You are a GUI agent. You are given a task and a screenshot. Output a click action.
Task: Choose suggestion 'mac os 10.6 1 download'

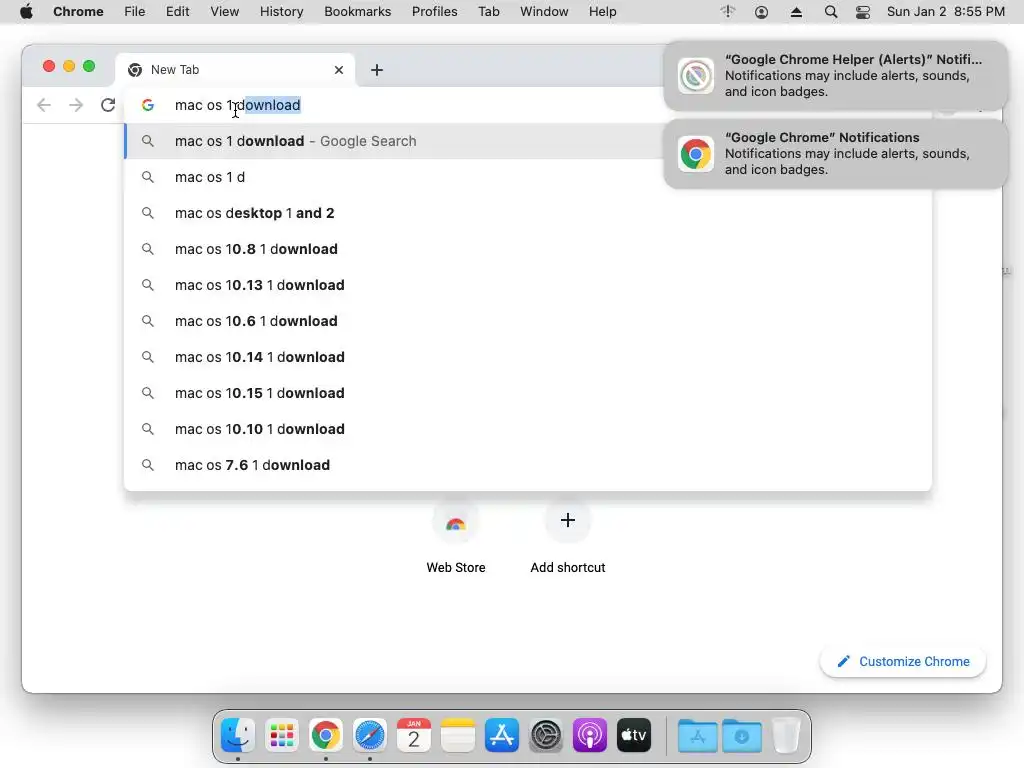(x=528, y=321)
